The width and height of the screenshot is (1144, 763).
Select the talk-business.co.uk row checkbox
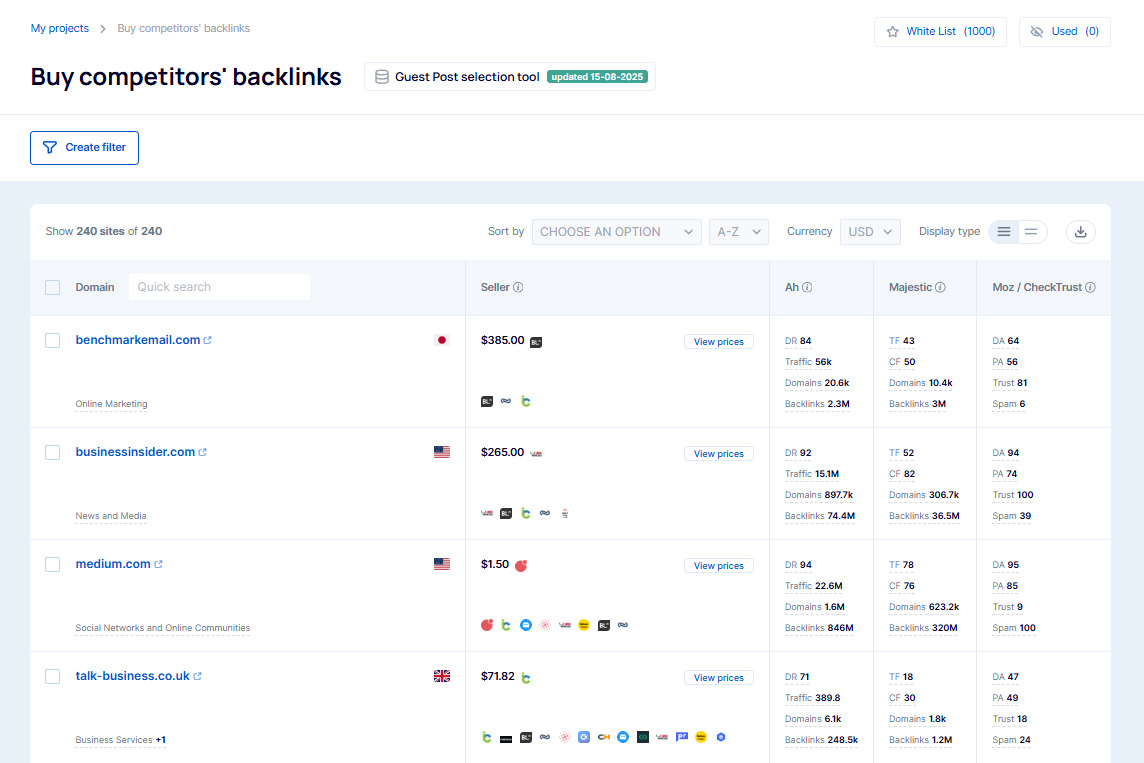pyautogui.click(x=53, y=676)
